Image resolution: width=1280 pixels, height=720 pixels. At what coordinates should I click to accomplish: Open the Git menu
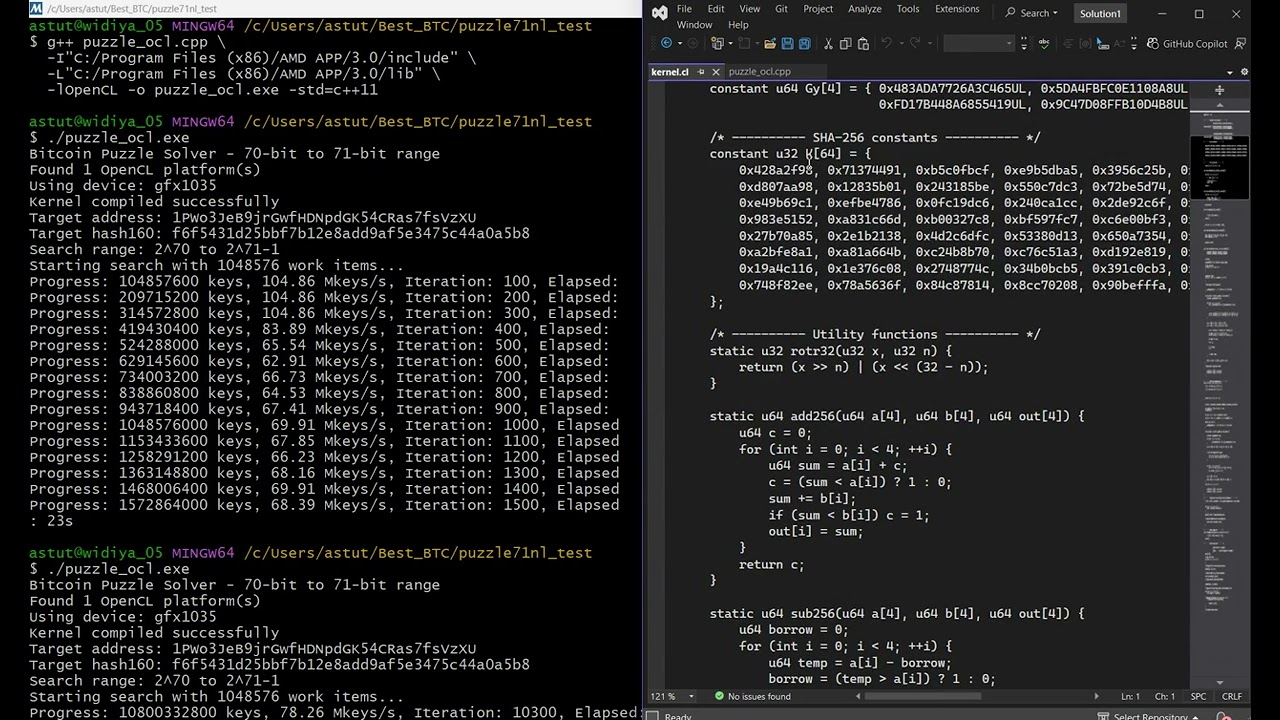pos(781,9)
